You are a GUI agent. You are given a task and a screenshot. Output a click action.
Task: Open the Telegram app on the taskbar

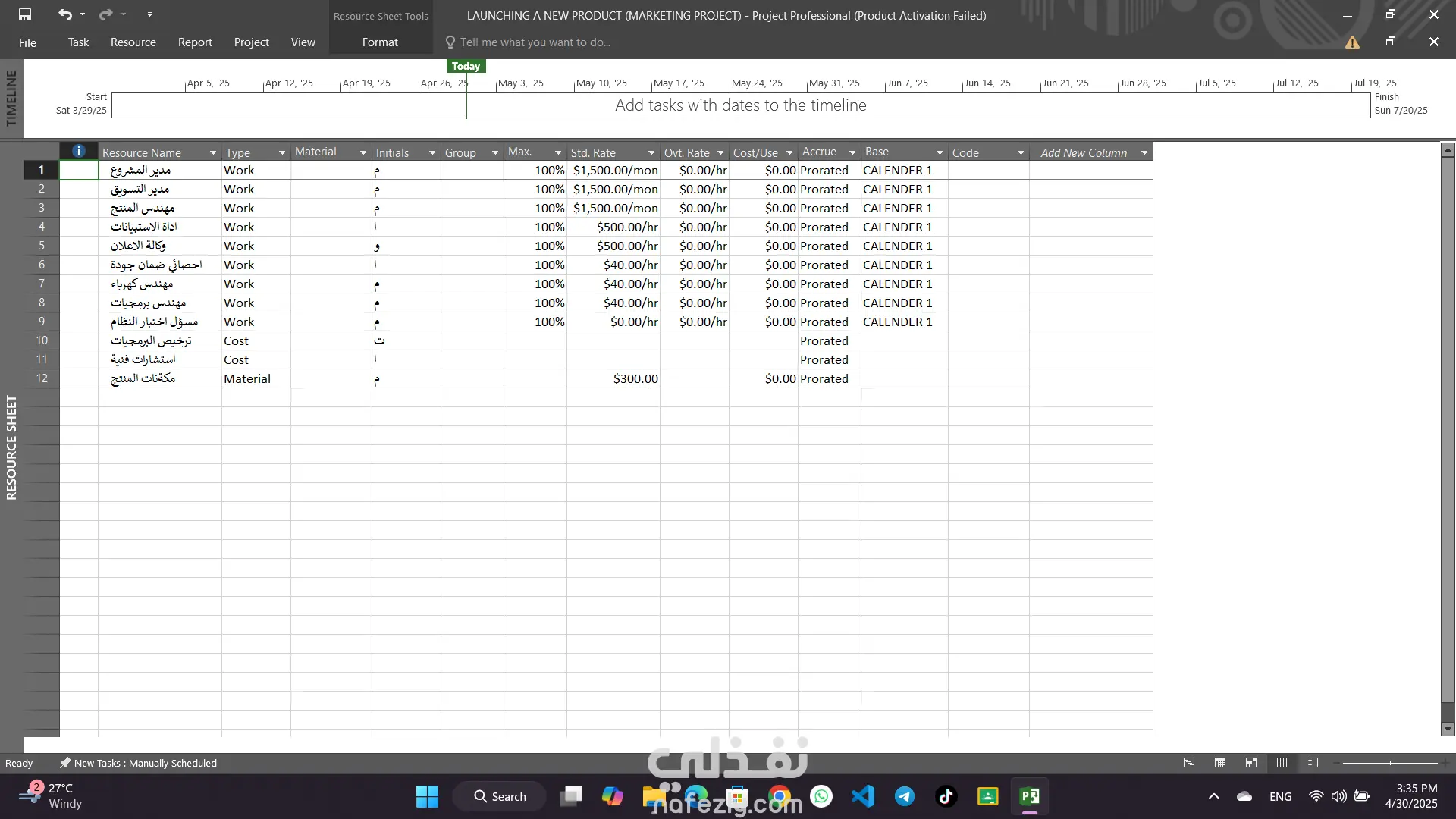pos(904,796)
